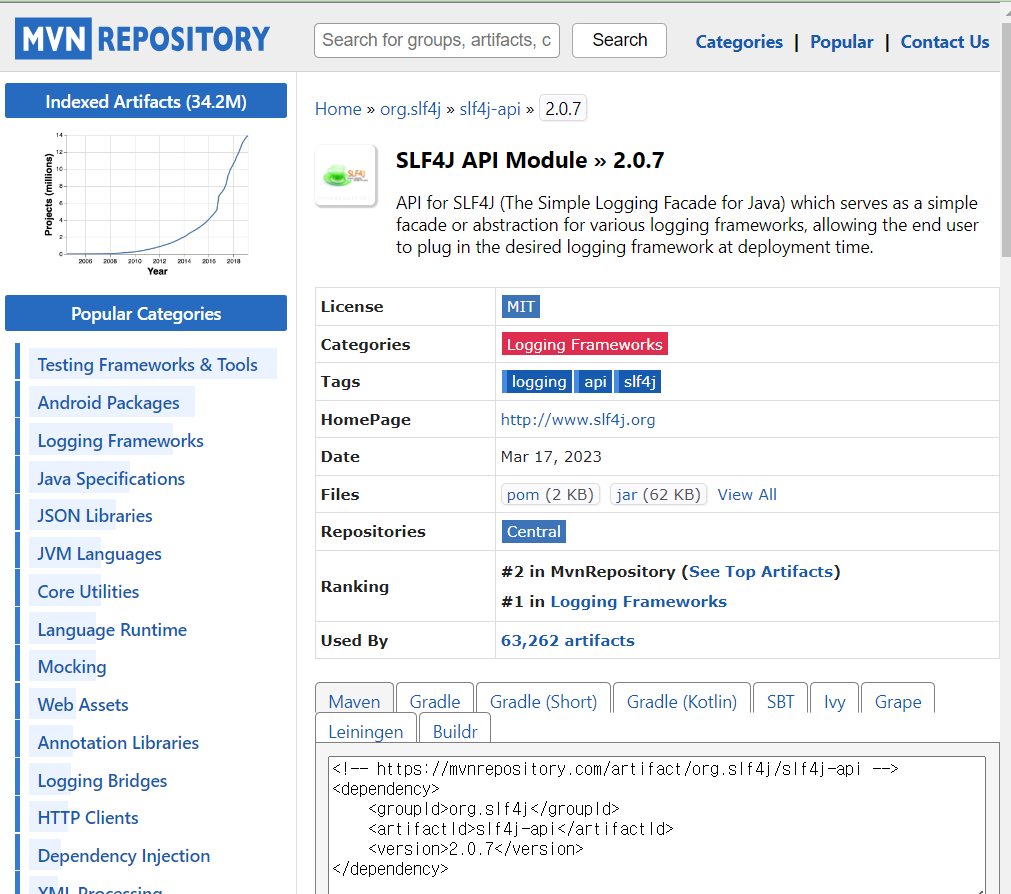Open Dependency Injection category
The image size is (1011, 894).
pyautogui.click(x=124, y=856)
